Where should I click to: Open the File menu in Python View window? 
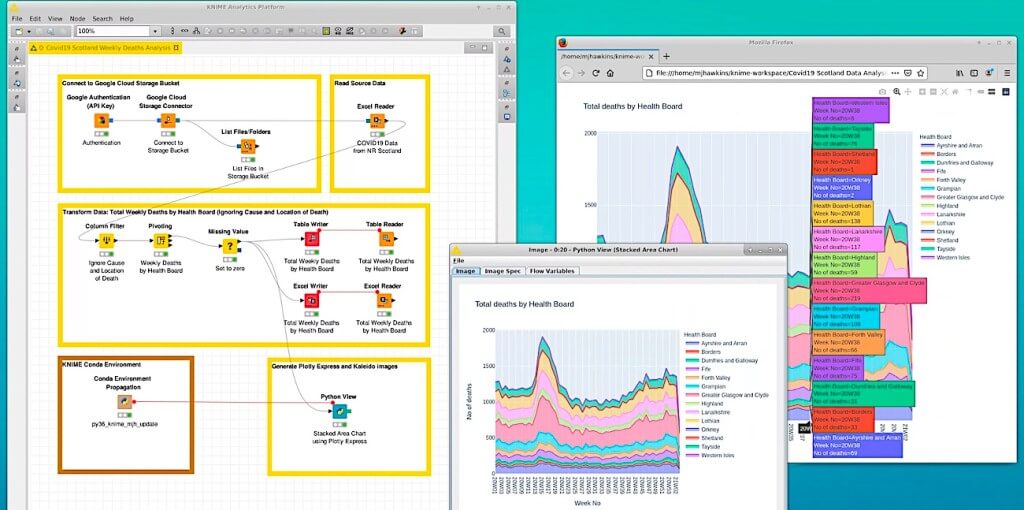[x=458, y=261]
